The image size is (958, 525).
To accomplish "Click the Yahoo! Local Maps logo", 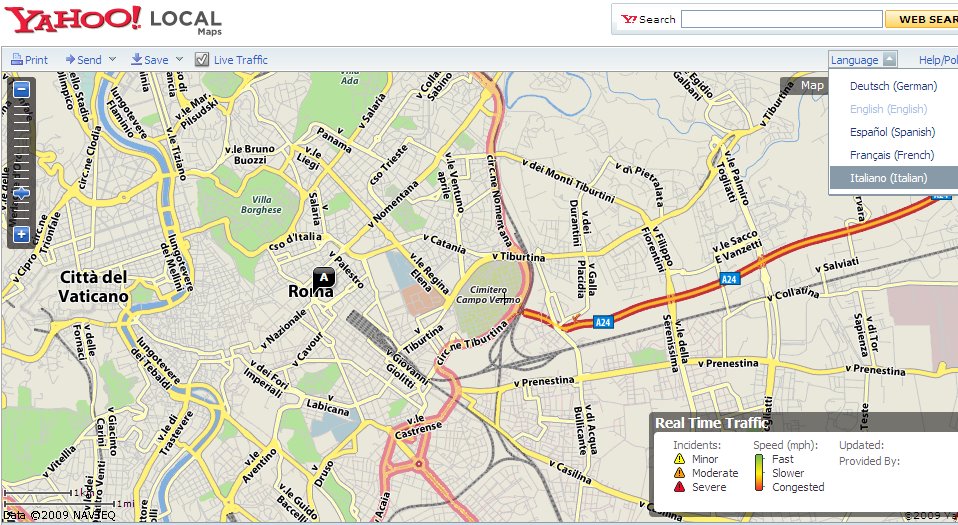I will [114, 21].
